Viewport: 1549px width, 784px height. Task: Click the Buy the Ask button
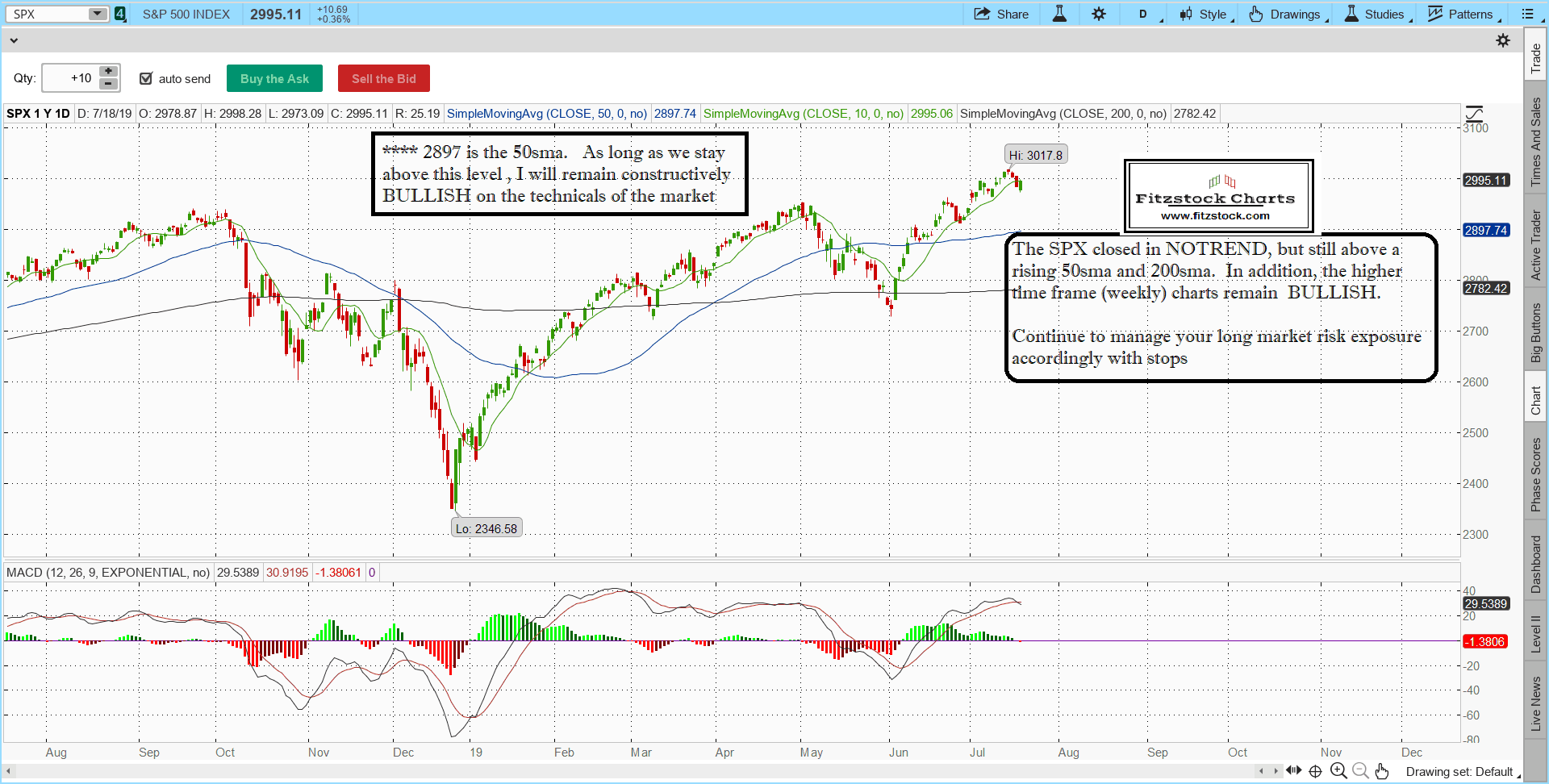coord(274,78)
